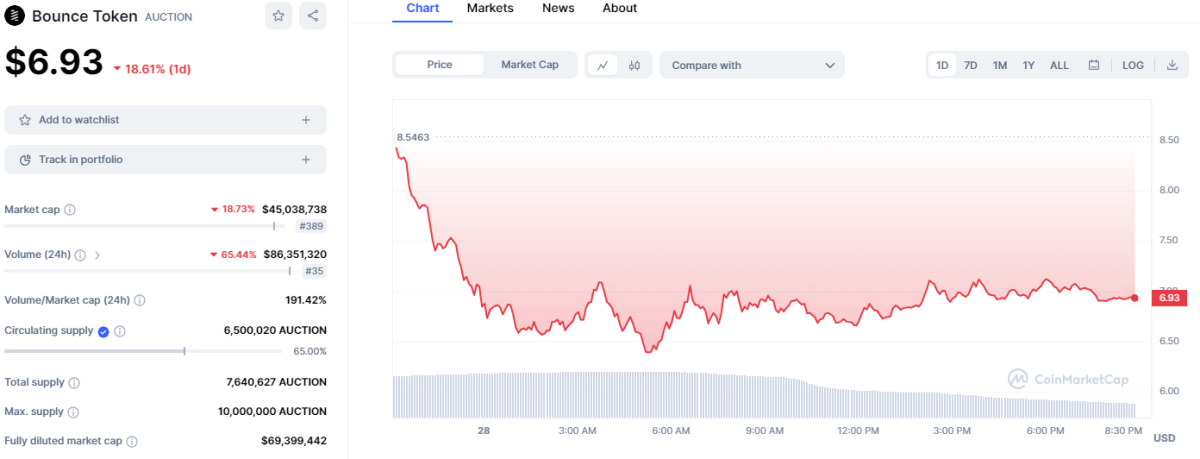Toggle LOG scale on chart
The image size is (1200, 459).
[x=1133, y=65]
